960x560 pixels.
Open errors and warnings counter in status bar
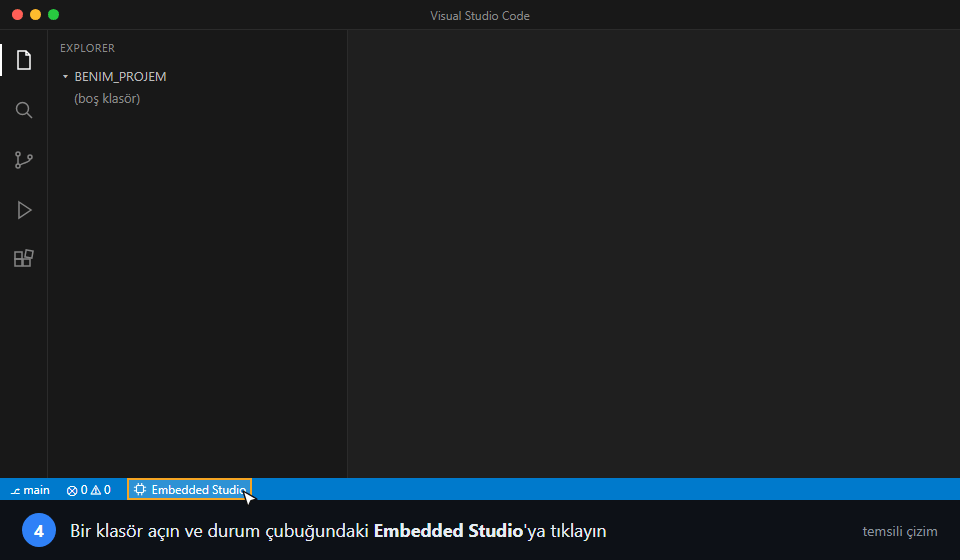tap(89, 490)
